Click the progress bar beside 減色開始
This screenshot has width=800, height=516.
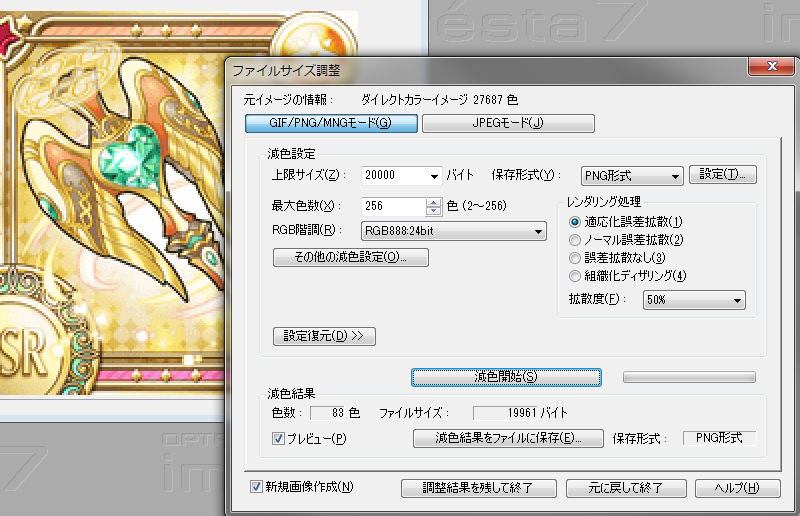click(689, 377)
